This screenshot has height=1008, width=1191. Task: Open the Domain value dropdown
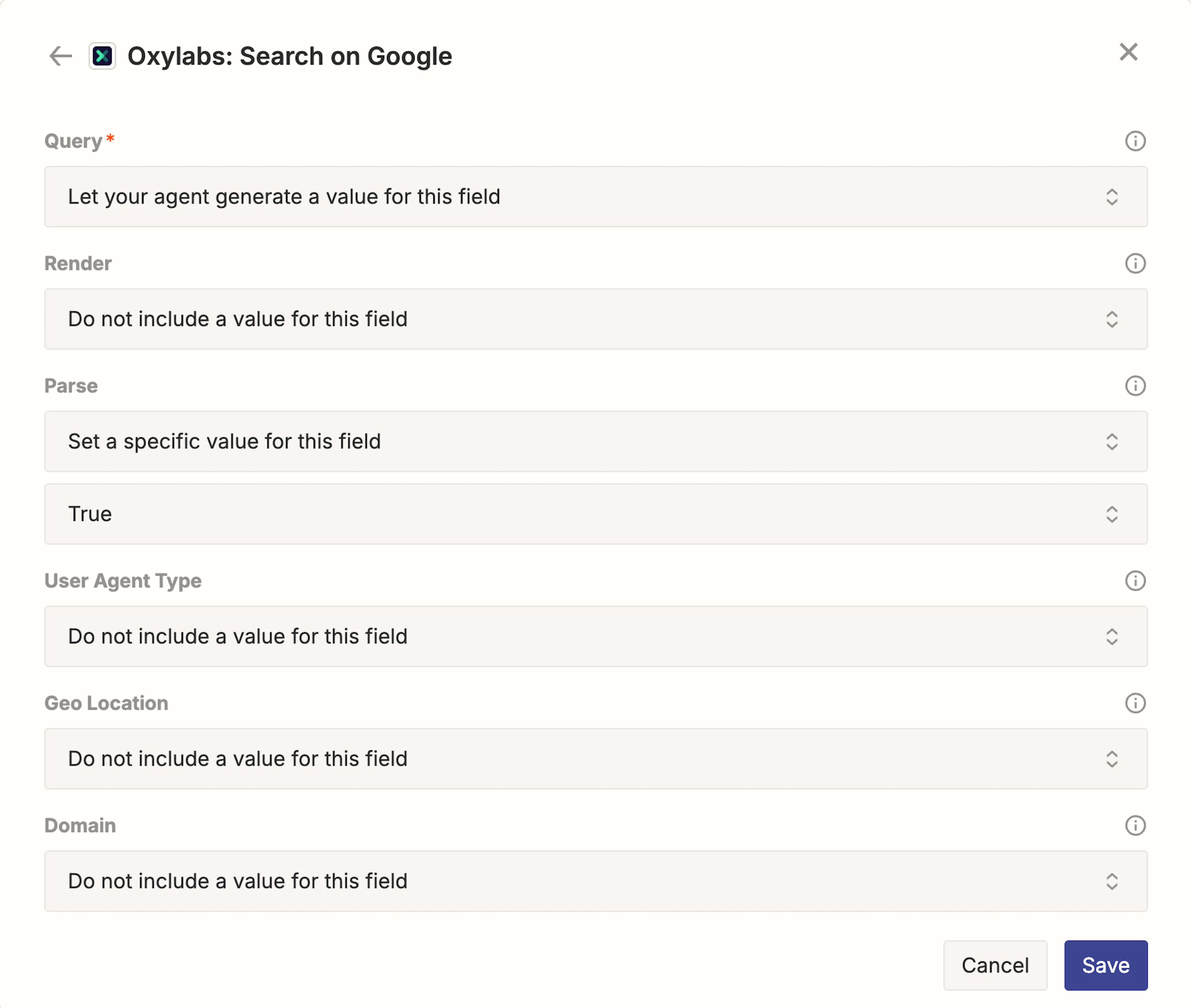(595, 881)
